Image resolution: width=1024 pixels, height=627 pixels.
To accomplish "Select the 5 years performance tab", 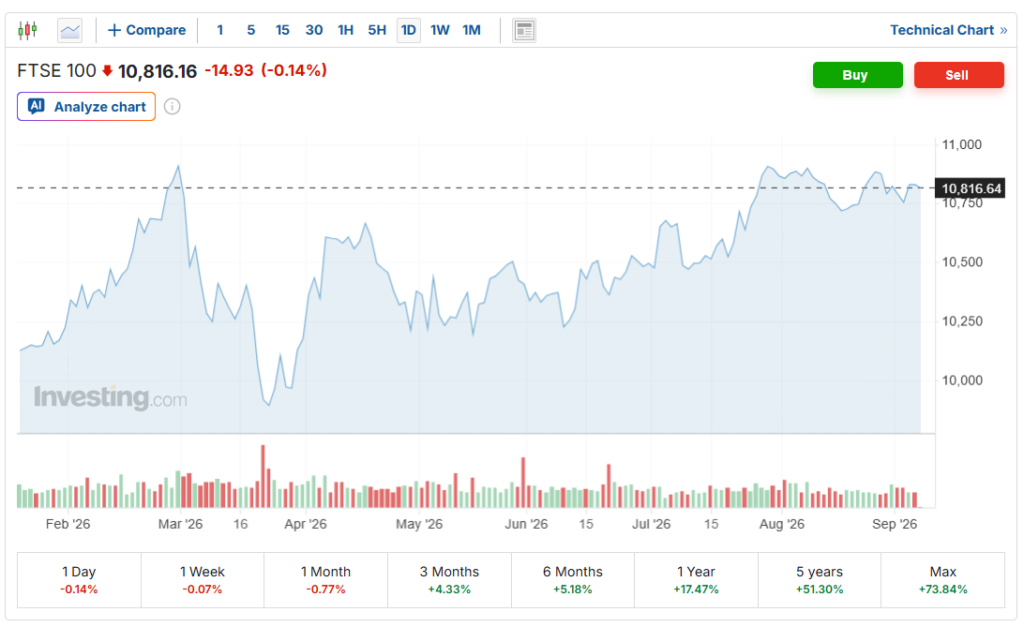I will (819, 580).
